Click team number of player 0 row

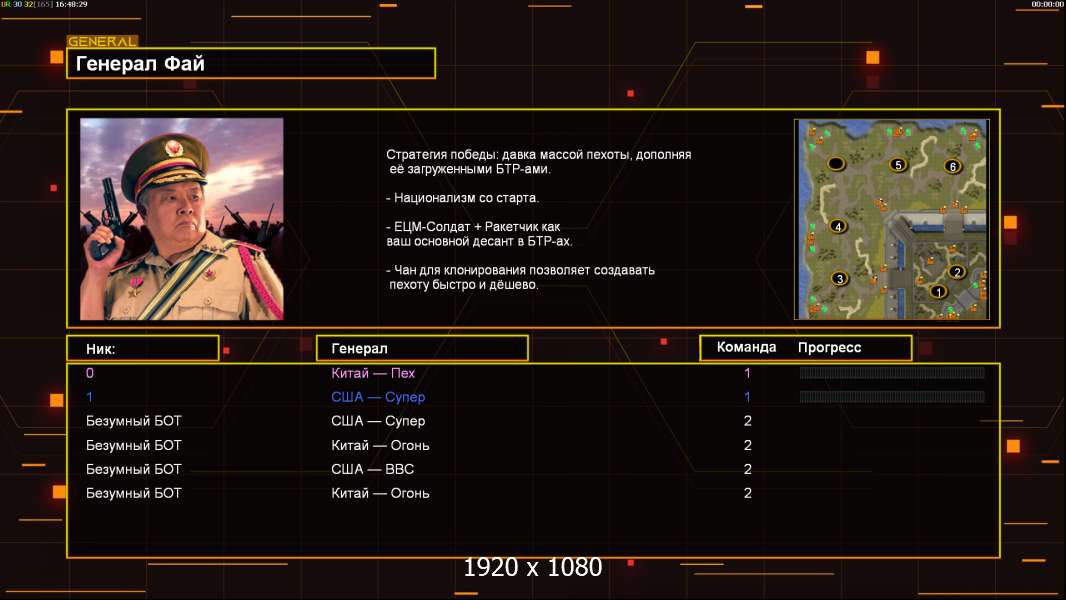747,373
